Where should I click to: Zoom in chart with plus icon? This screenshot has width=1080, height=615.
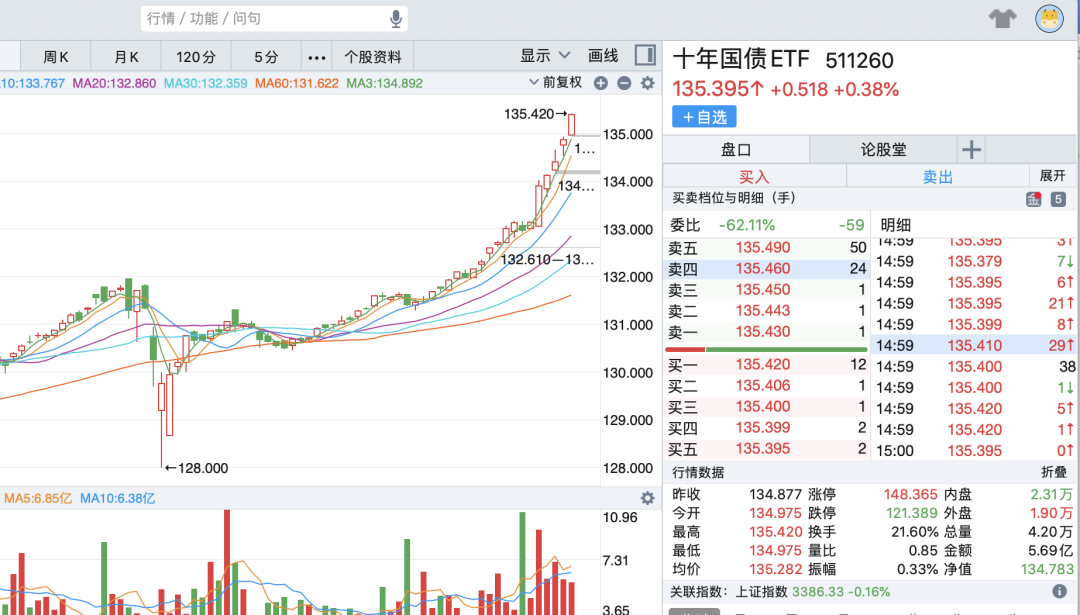pyautogui.click(x=601, y=83)
